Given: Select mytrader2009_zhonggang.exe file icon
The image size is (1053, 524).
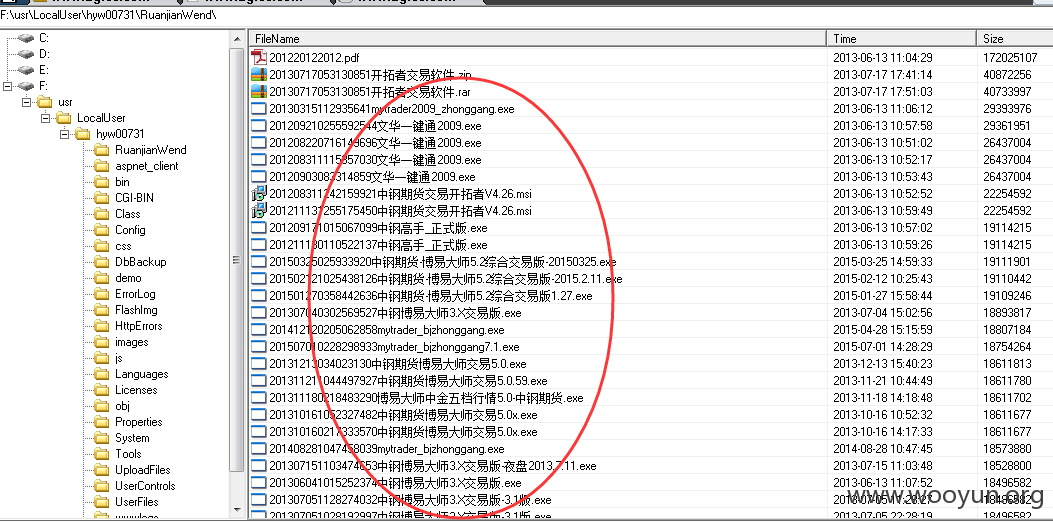Looking at the screenshot, I should (x=259, y=108).
